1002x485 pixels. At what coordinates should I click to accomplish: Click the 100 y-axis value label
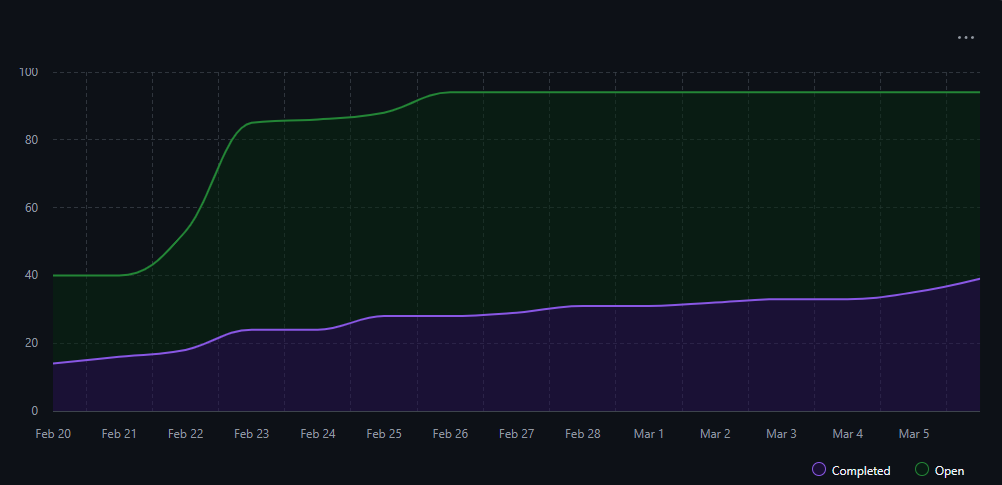point(28,72)
